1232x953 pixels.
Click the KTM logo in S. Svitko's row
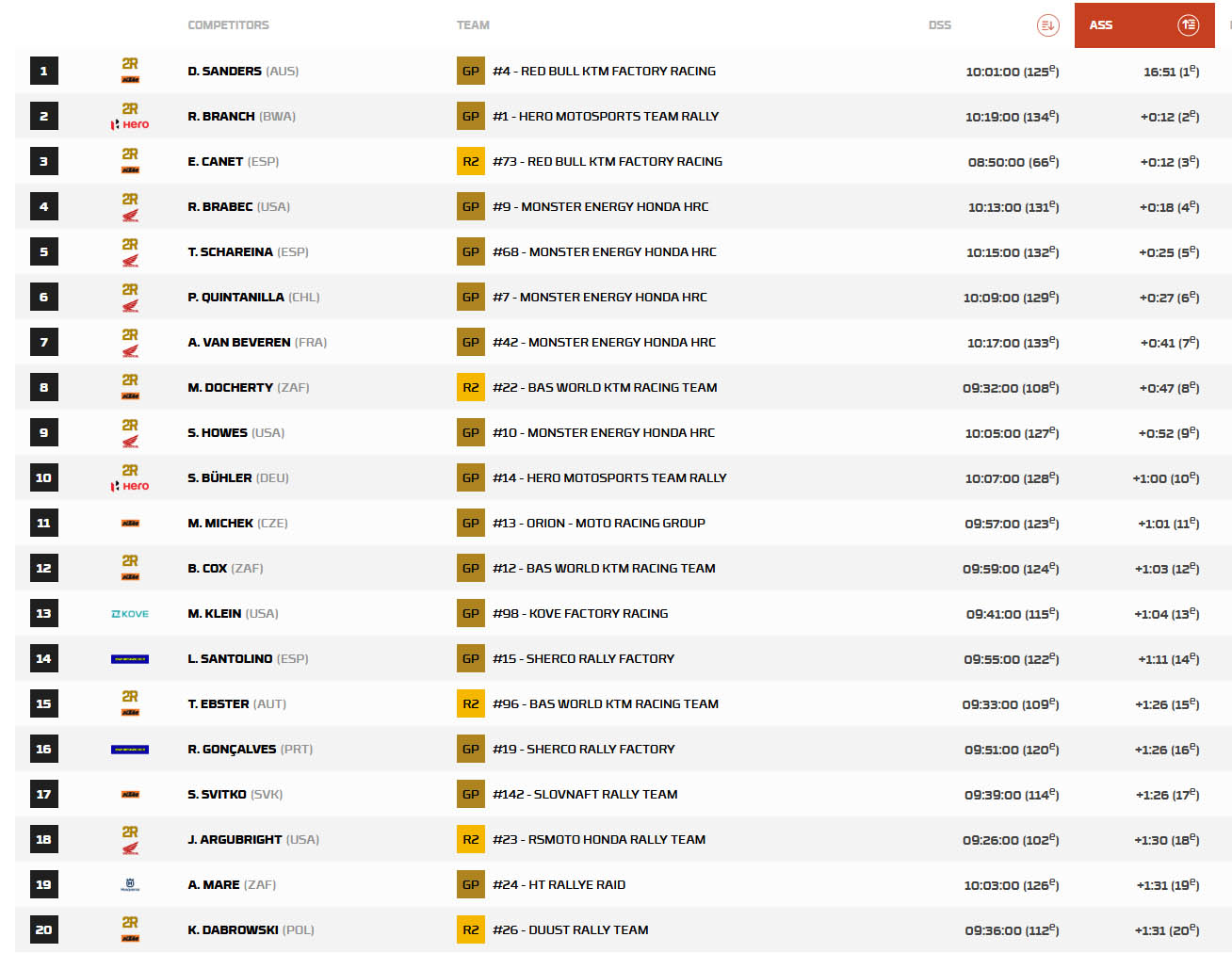click(x=130, y=794)
